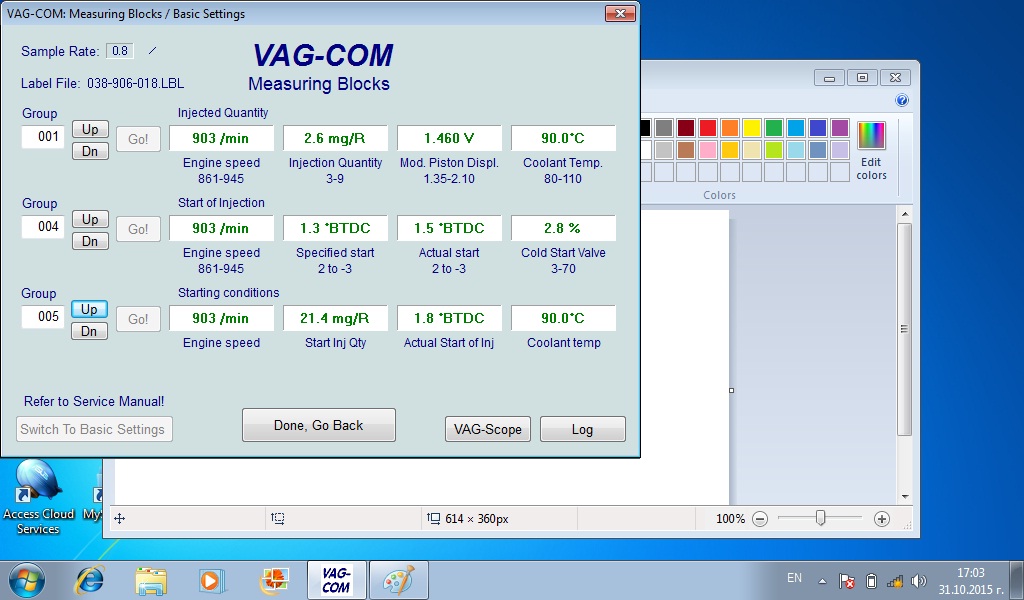Switch to Paint using its taskbar icon
The width and height of the screenshot is (1024, 600).
click(x=398, y=579)
